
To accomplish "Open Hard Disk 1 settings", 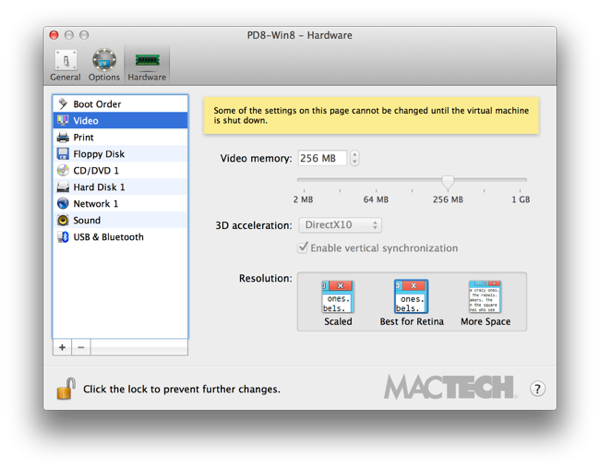I will point(98,187).
